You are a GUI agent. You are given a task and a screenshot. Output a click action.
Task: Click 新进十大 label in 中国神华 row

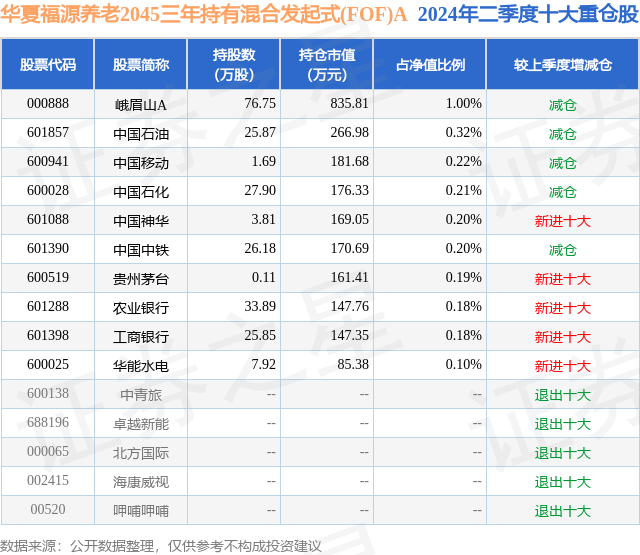563,221
